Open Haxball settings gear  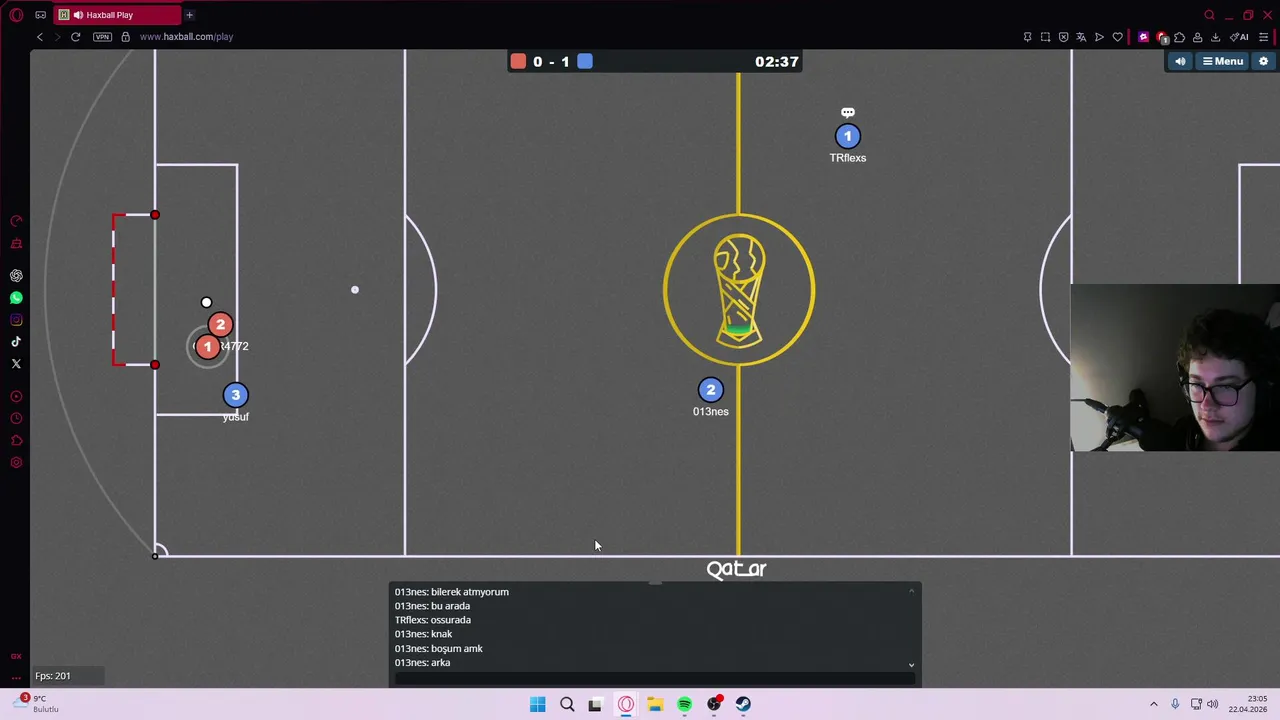coord(1263,62)
